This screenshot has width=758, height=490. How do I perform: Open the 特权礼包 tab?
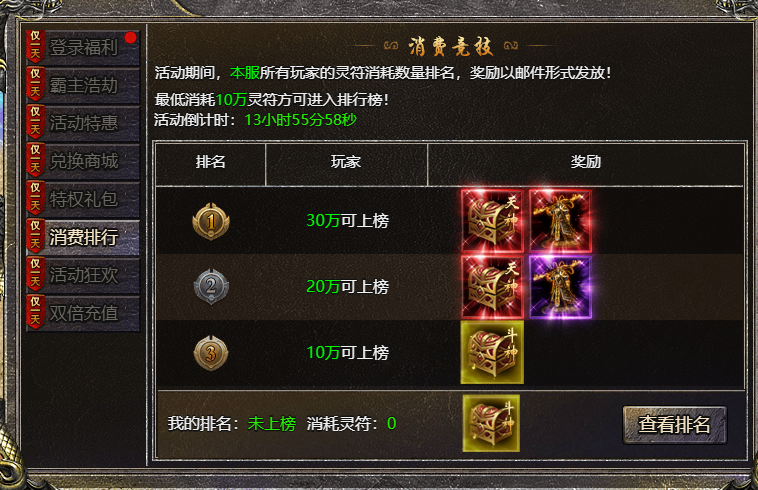coord(83,200)
